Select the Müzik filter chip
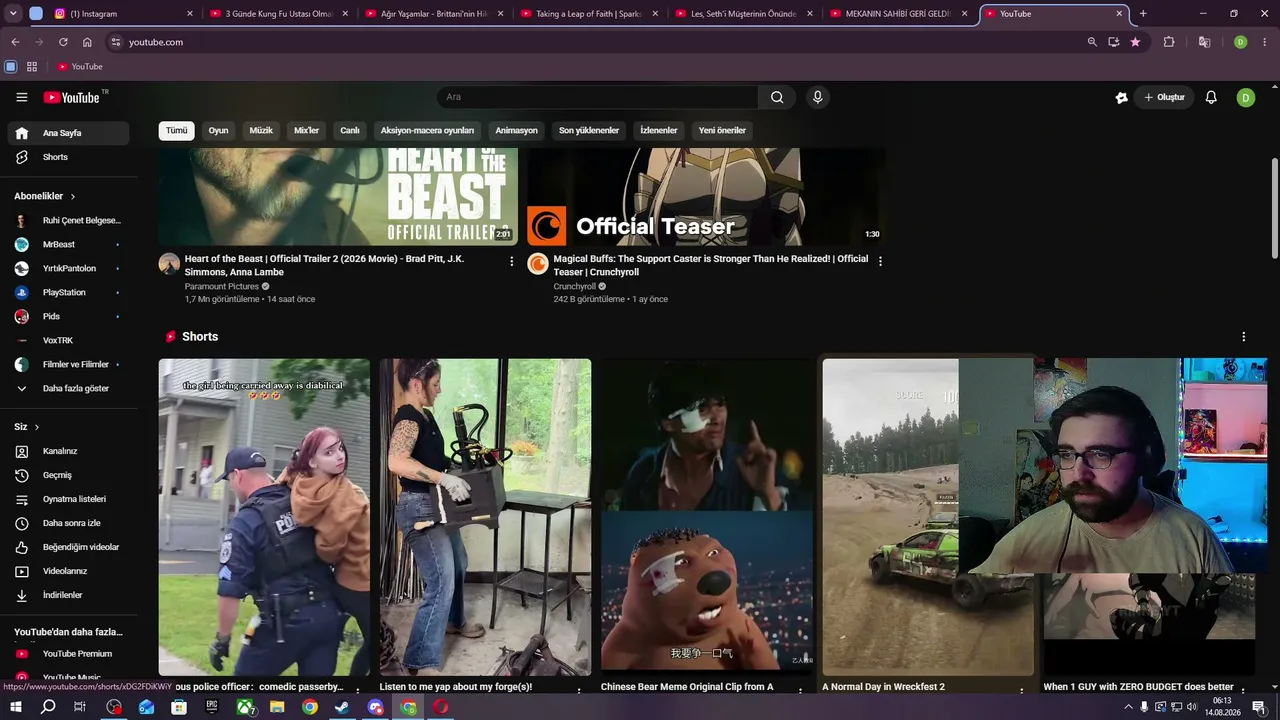1280x720 pixels. 261,131
